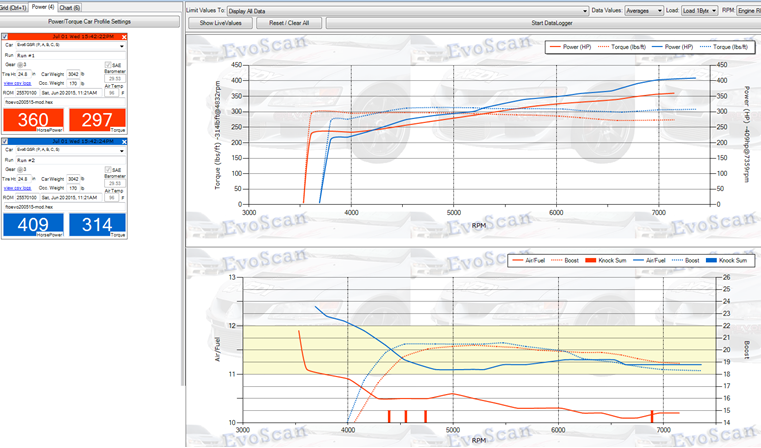
Task: Click the Car Weight field in Run #1
Action: tap(84, 74)
